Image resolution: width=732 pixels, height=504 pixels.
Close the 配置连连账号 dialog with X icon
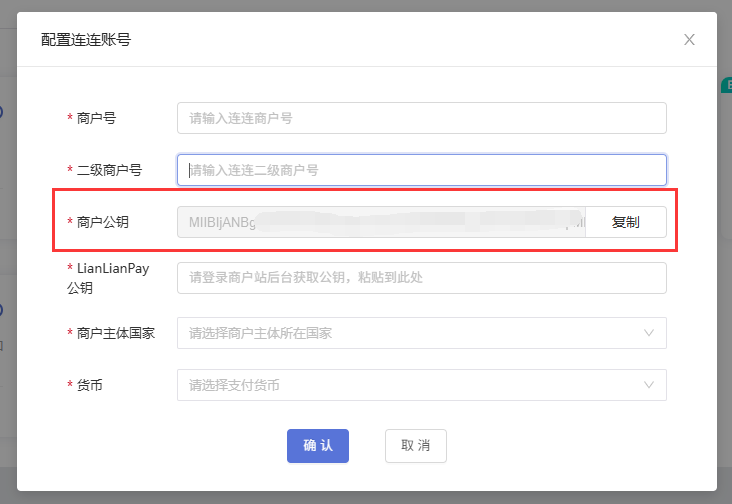[x=689, y=40]
